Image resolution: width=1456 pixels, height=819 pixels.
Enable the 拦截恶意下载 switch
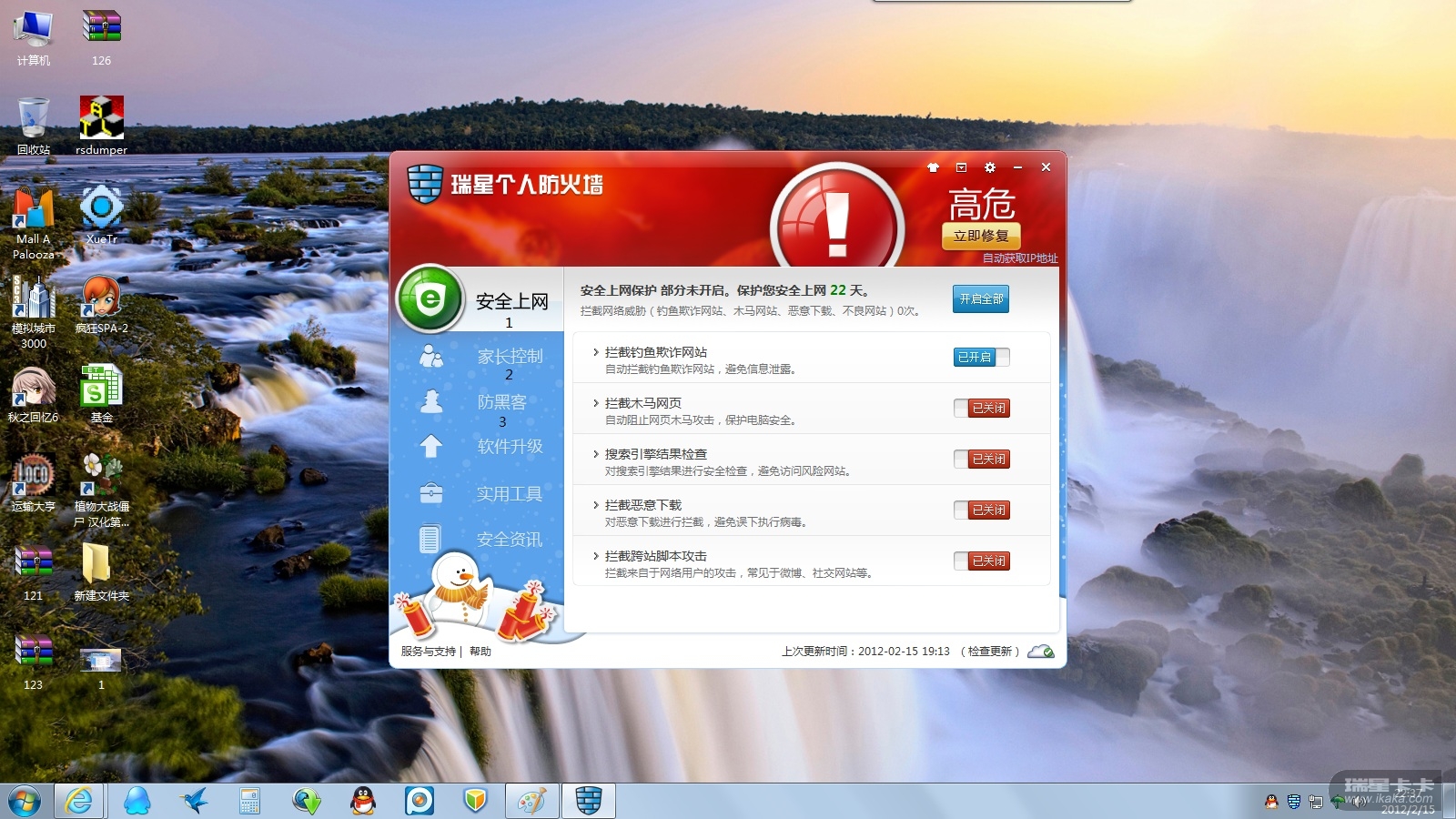click(x=982, y=510)
